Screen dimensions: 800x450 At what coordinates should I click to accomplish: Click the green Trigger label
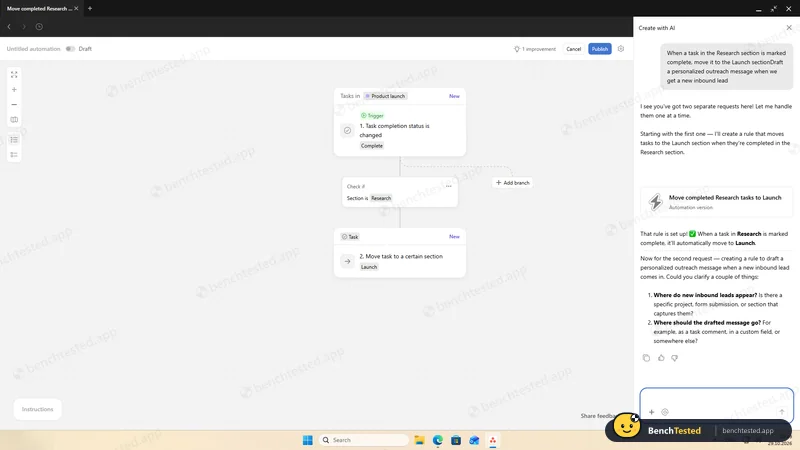pyautogui.click(x=372, y=115)
